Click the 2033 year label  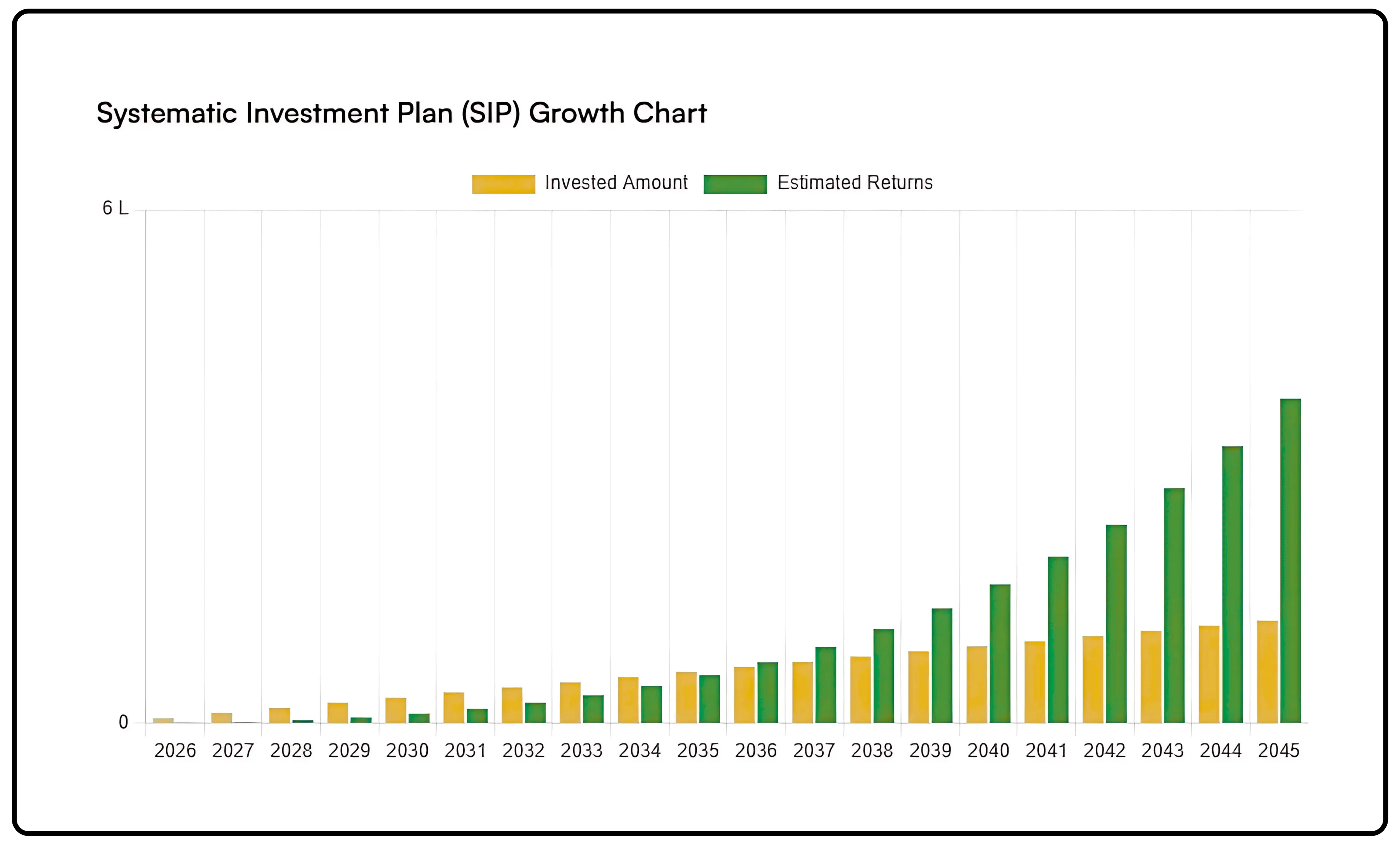[x=581, y=751]
